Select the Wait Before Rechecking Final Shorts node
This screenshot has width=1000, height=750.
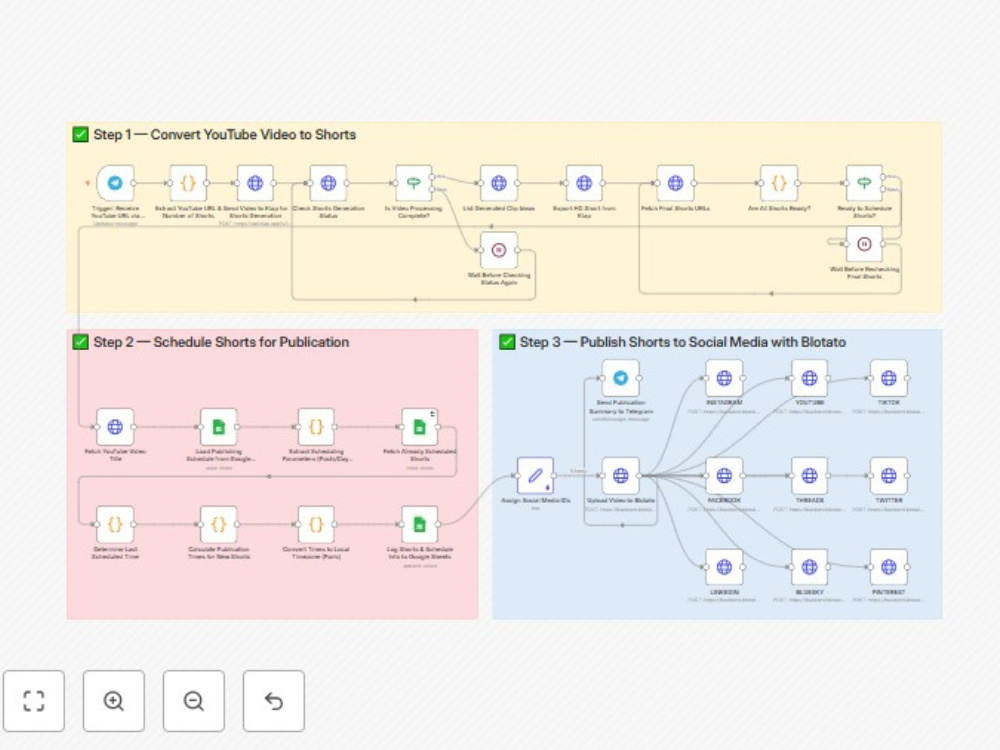[864, 244]
